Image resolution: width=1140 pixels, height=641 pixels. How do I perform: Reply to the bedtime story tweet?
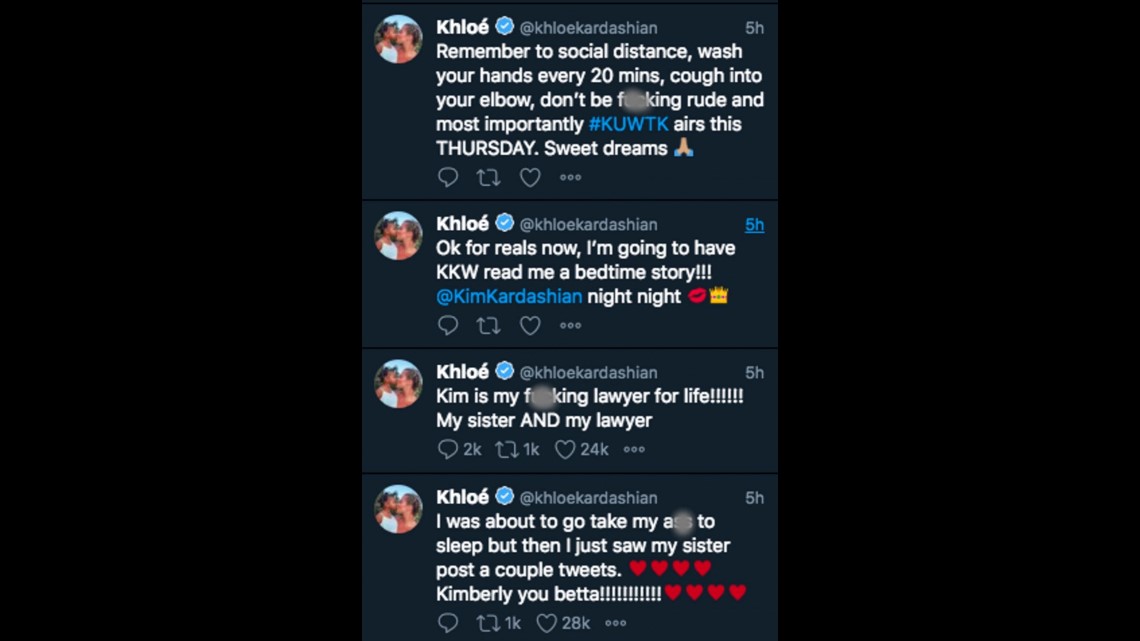[x=448, y=325]
